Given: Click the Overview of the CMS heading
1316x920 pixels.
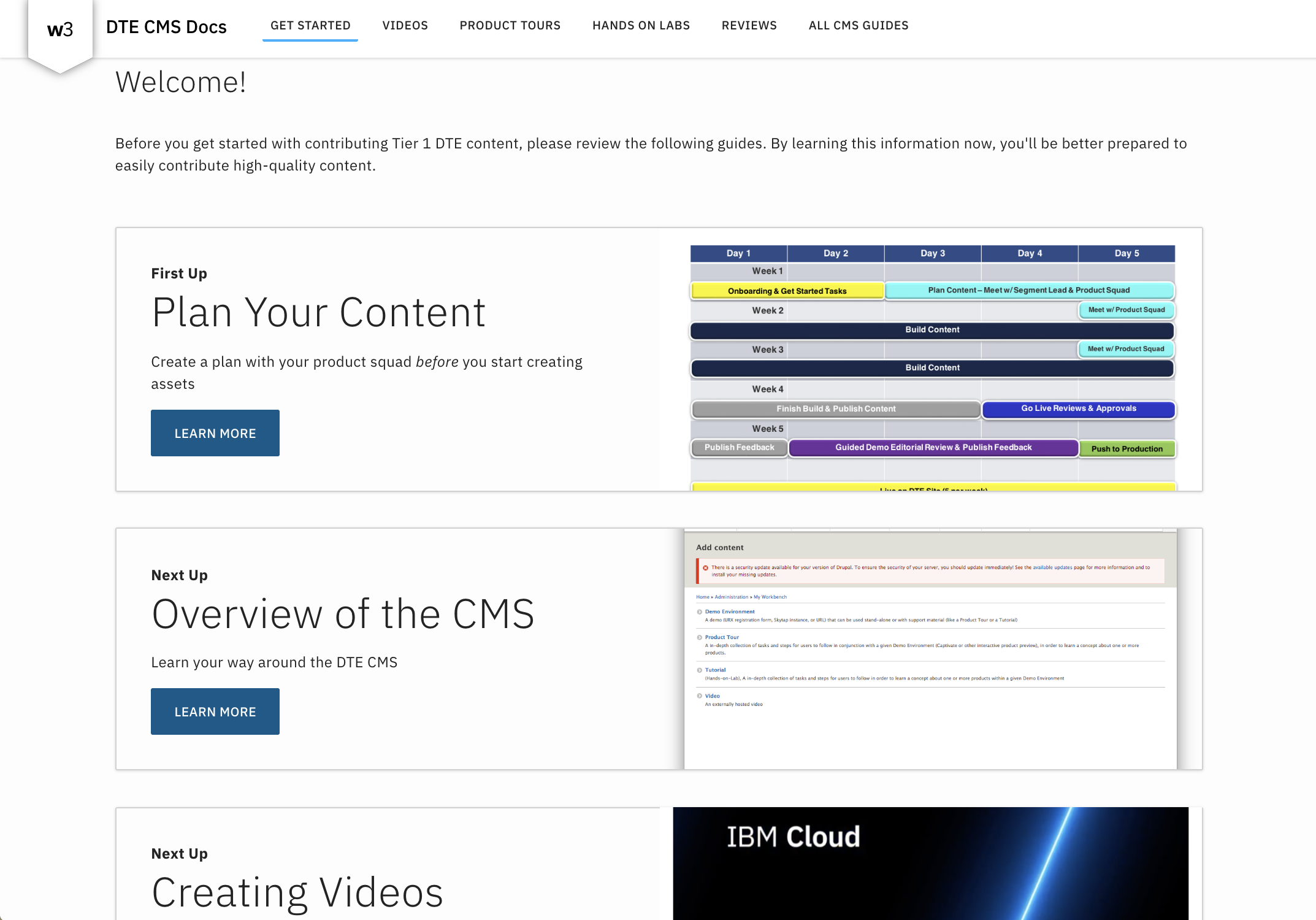Looking at the screenshot, I should point(343,614).
